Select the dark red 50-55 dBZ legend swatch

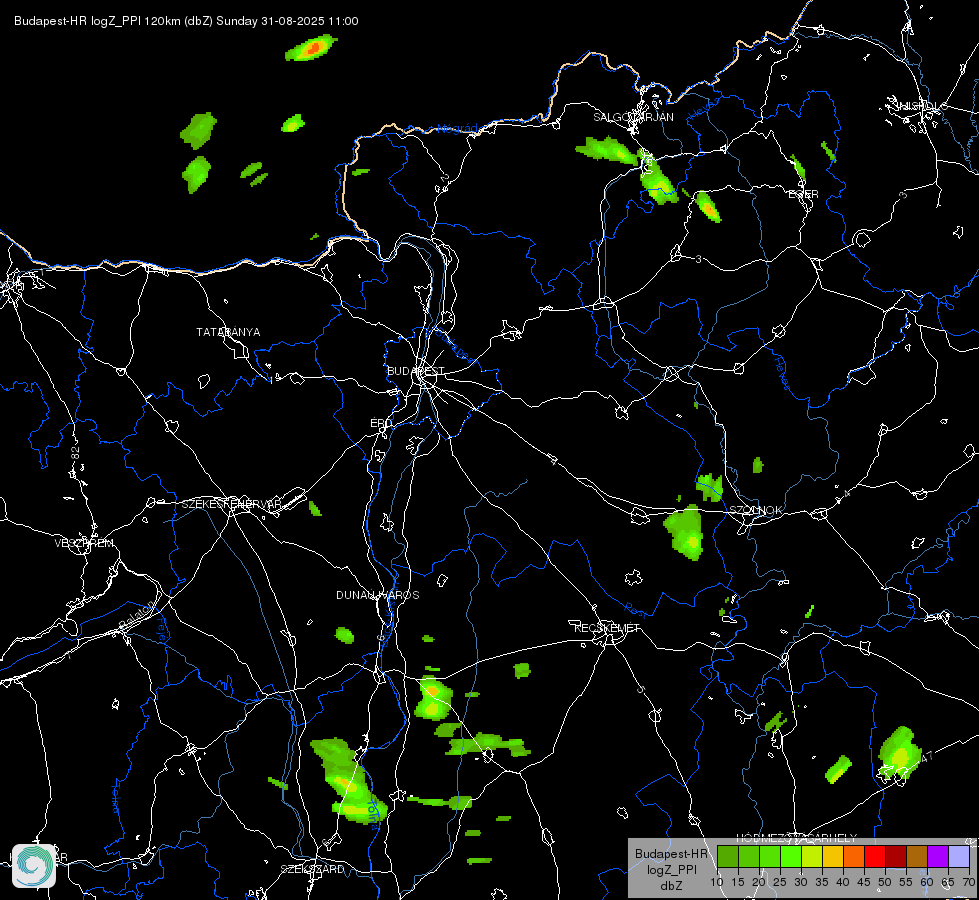click(896, 856)
